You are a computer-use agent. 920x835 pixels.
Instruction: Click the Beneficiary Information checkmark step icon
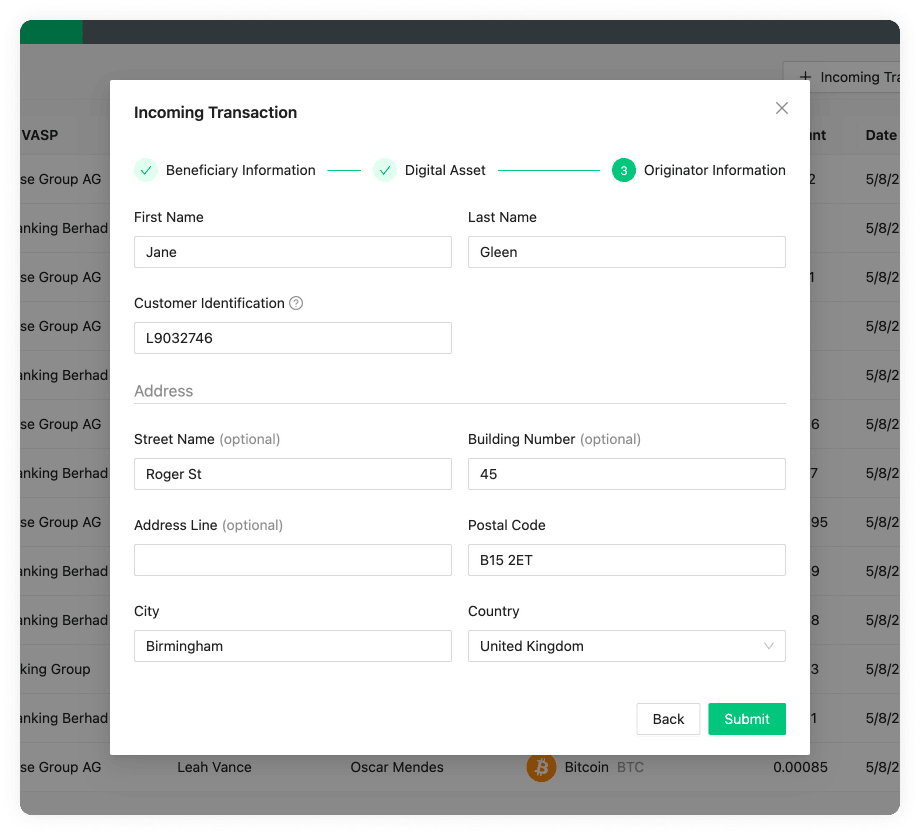pos(146,170)
